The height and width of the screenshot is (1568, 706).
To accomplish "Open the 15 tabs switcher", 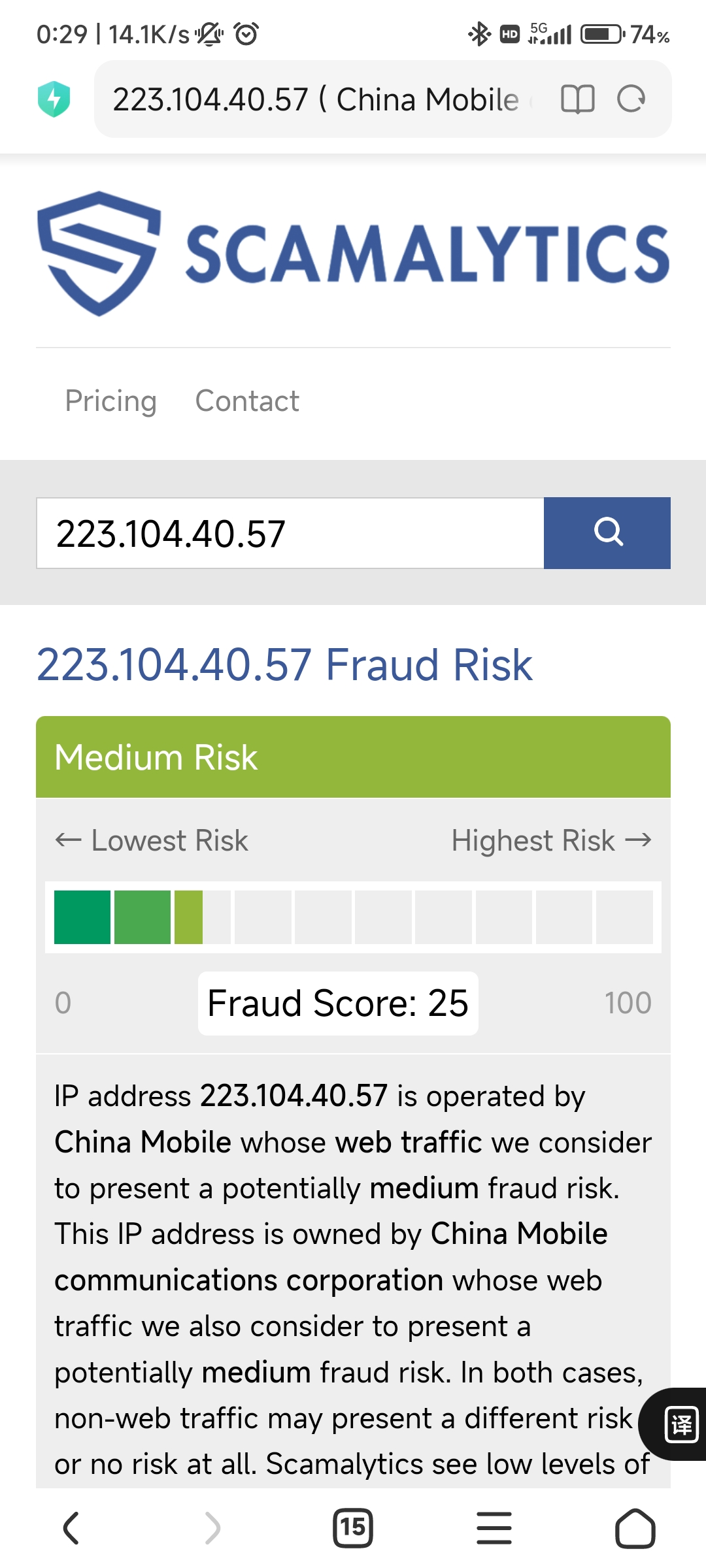I will pyautogui.click(x=353, y=1528).
